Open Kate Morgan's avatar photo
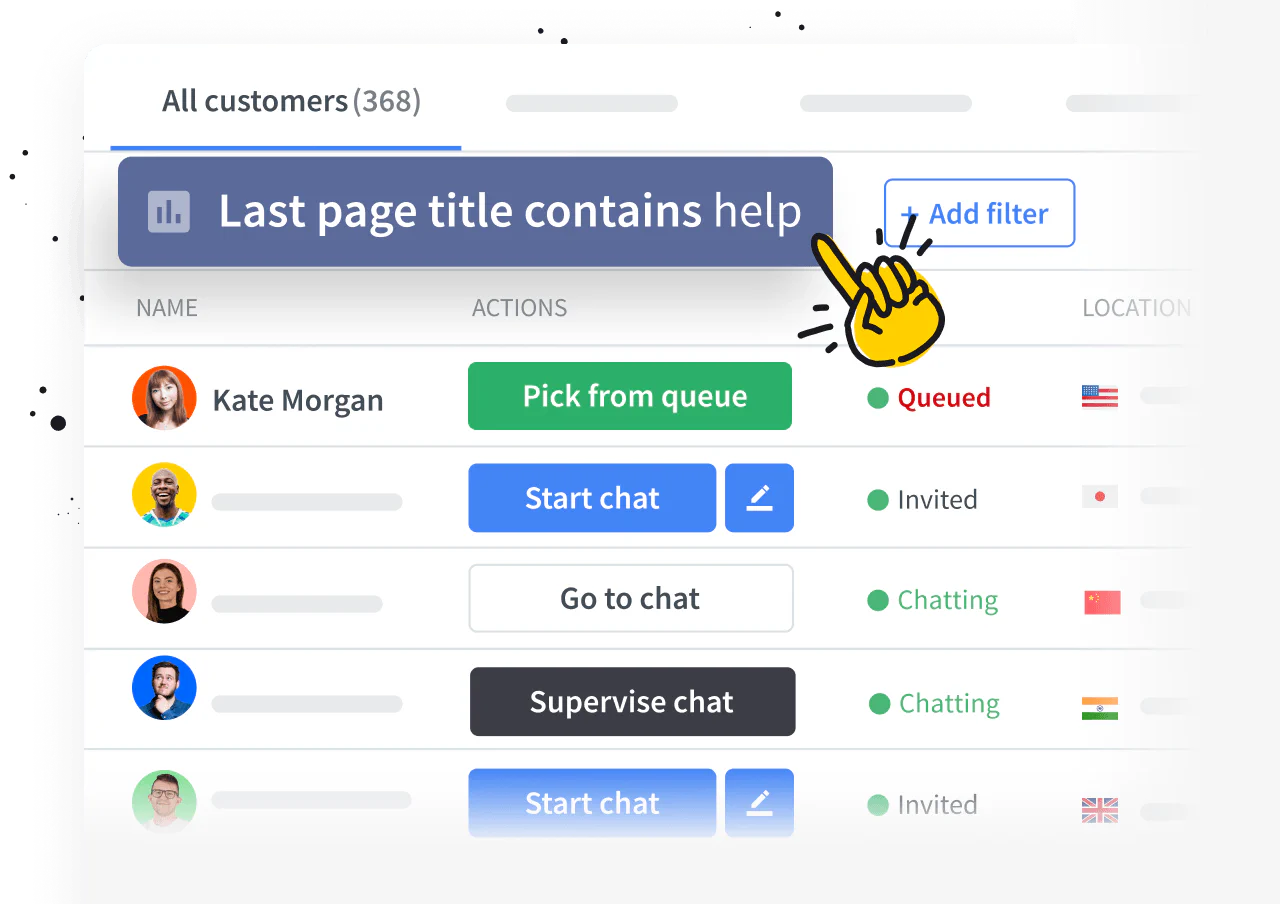This screenshot has height=904, width=1280. tap(164, 397)
